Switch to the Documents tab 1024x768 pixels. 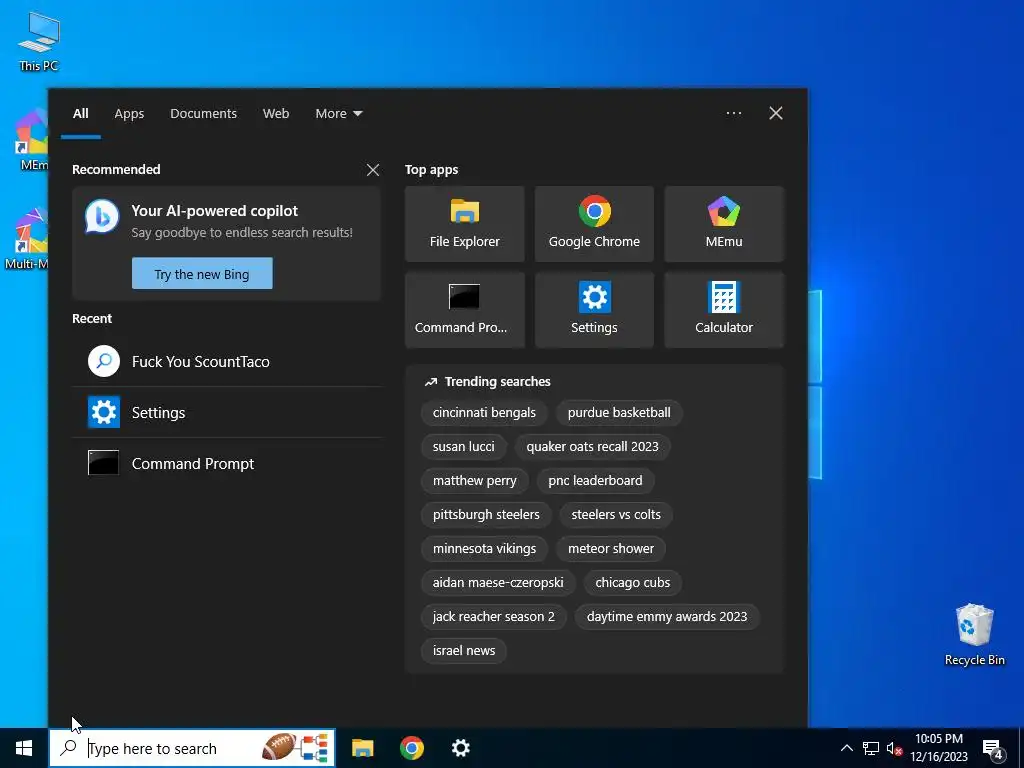tap(203, 114)
